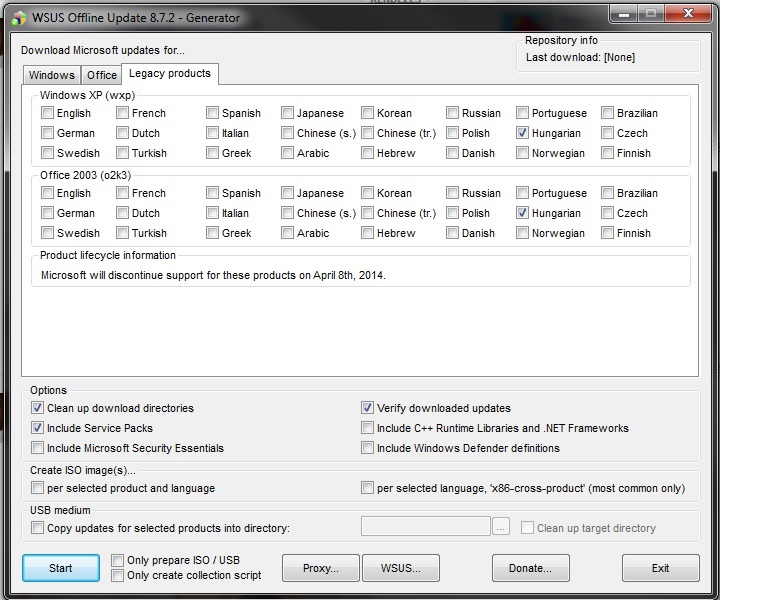Click the USB target directory input field
The height and width of the screenshot is (614, 768).
click(426, 527)
